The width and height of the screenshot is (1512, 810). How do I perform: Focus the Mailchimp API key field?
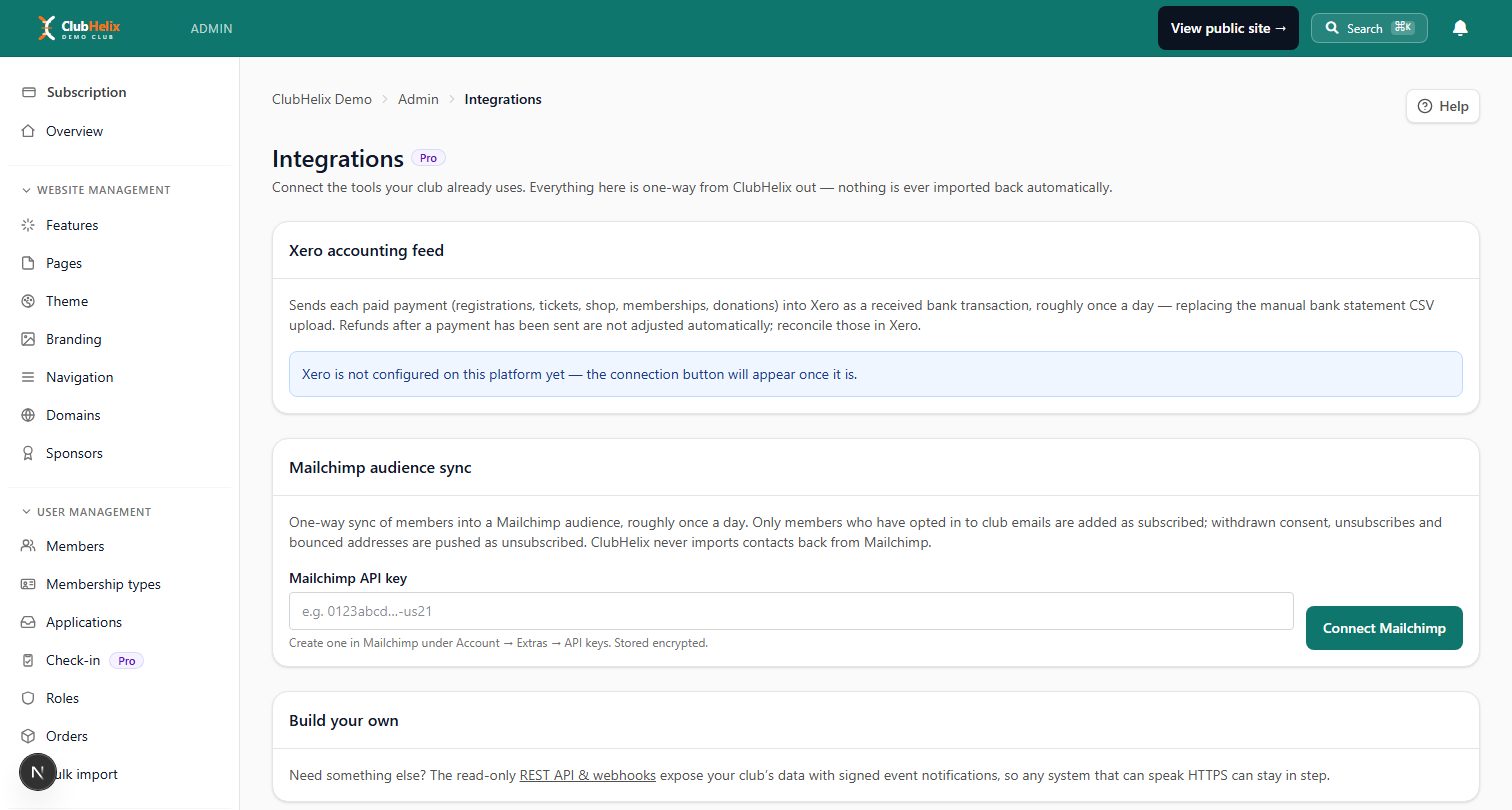[791, 611]
